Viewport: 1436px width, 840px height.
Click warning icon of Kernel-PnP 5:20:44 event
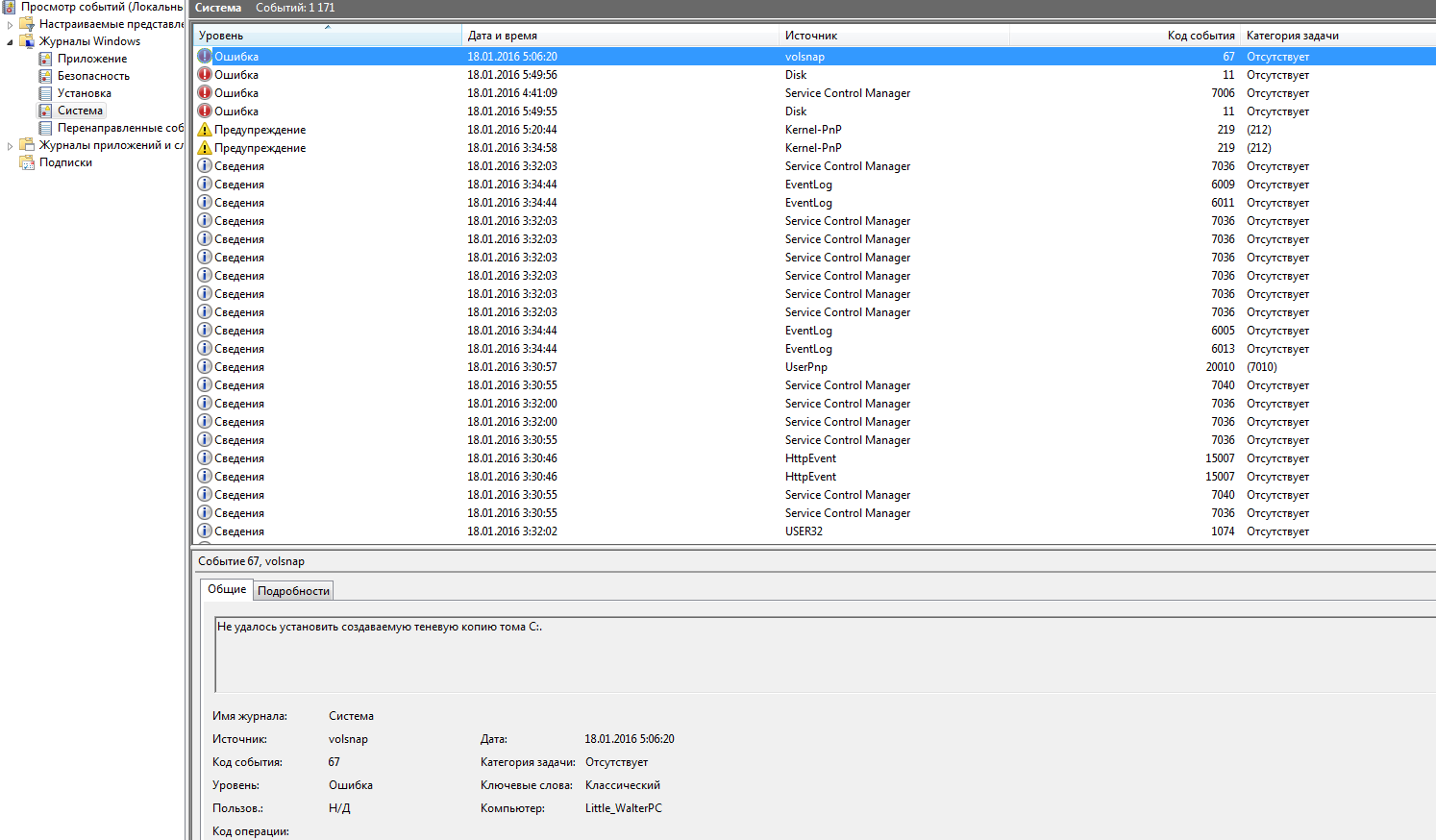coord(205,130)
